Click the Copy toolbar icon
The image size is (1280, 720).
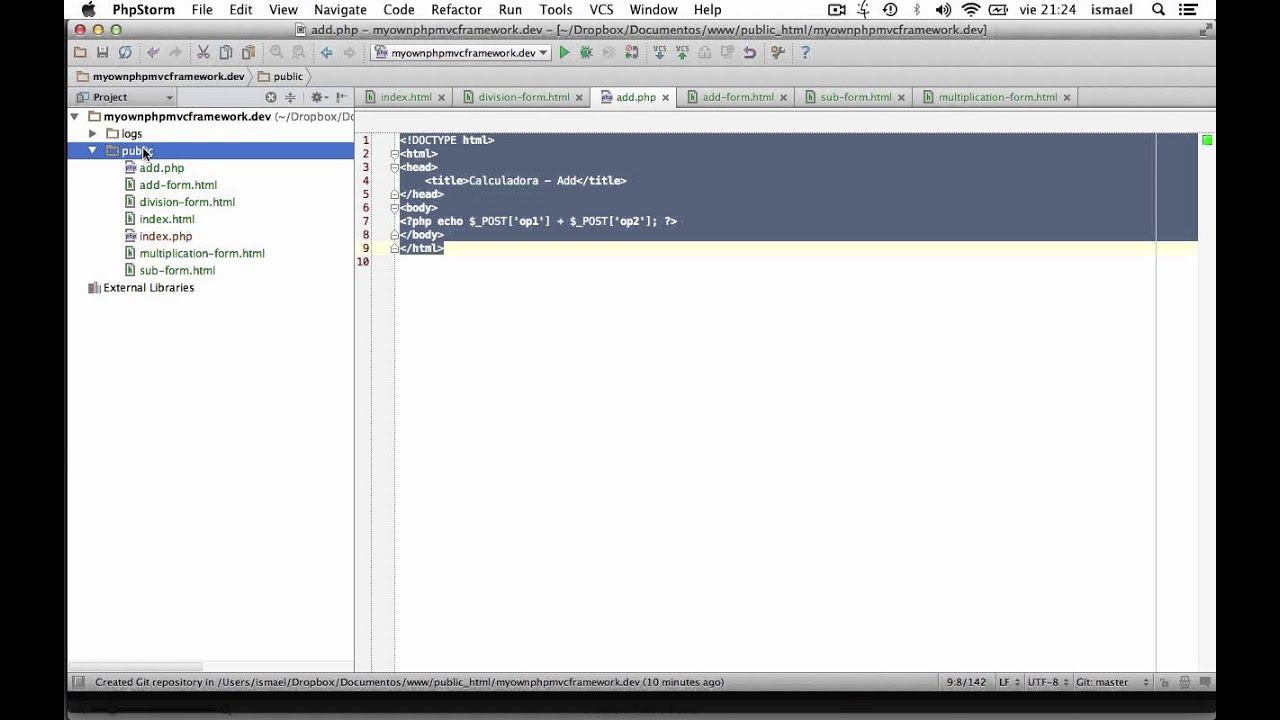tap(226, 52)
